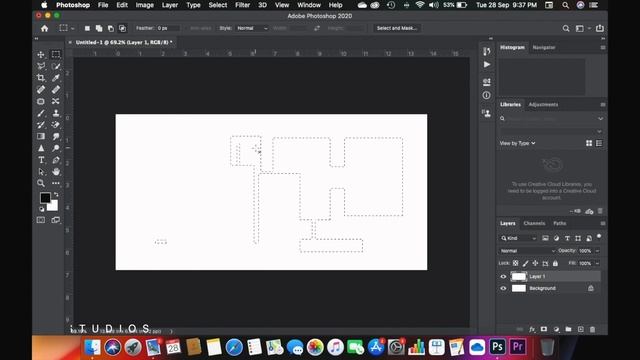Click the Share image icon
Screen dimensions: 640x360
[x=600, y=28]
